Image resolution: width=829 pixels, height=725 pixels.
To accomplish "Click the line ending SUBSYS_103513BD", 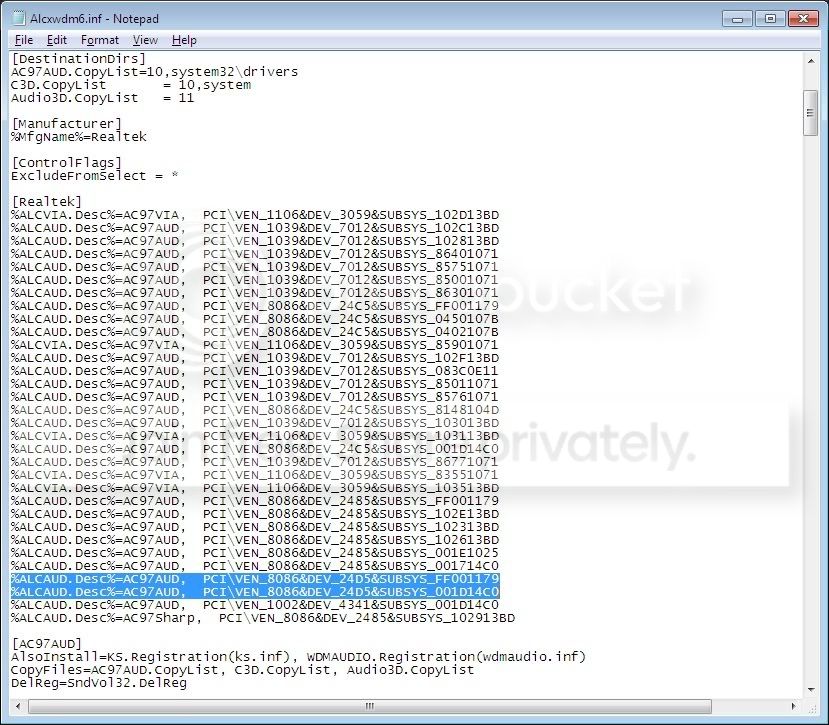I will [255, 488].
